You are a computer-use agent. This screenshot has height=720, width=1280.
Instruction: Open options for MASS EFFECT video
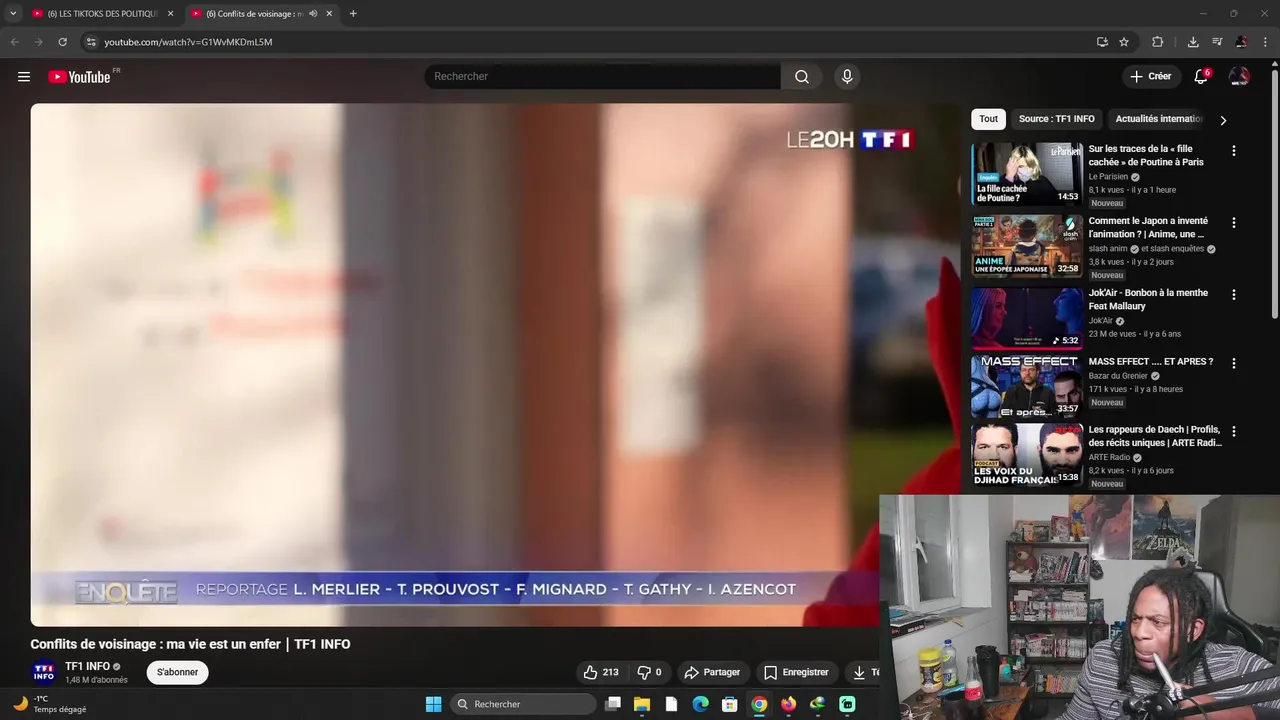(x=1233, y=364)
